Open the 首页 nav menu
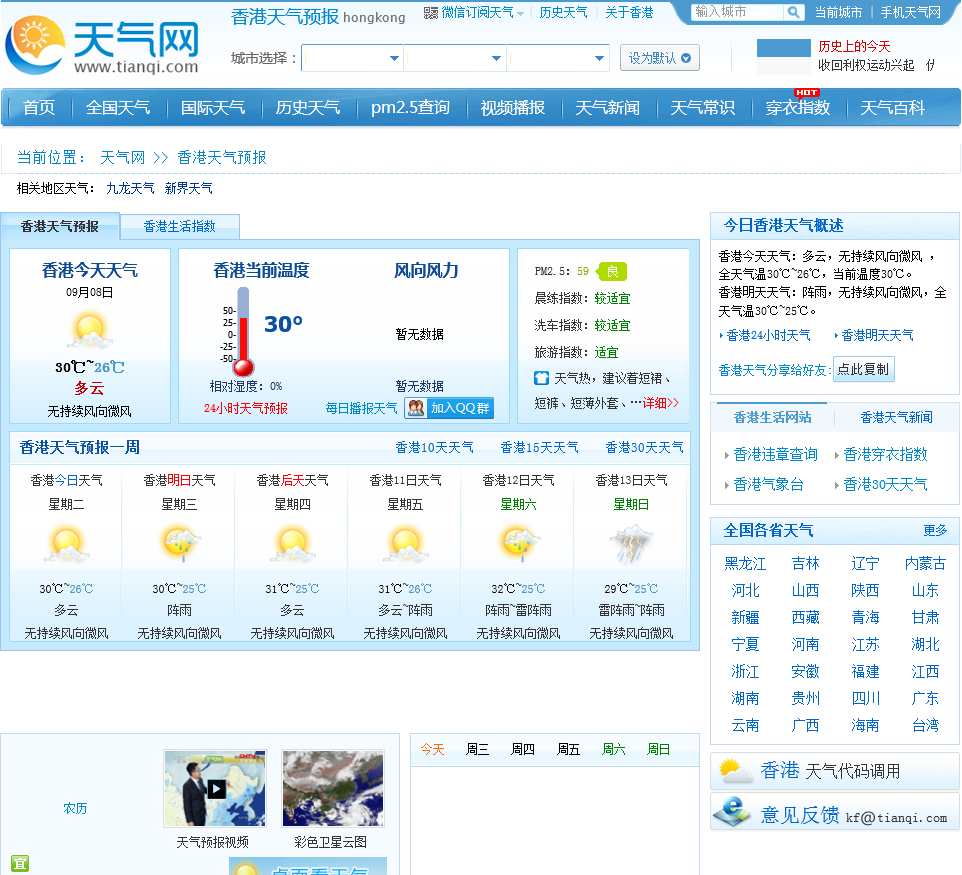 tap(39, 108)
